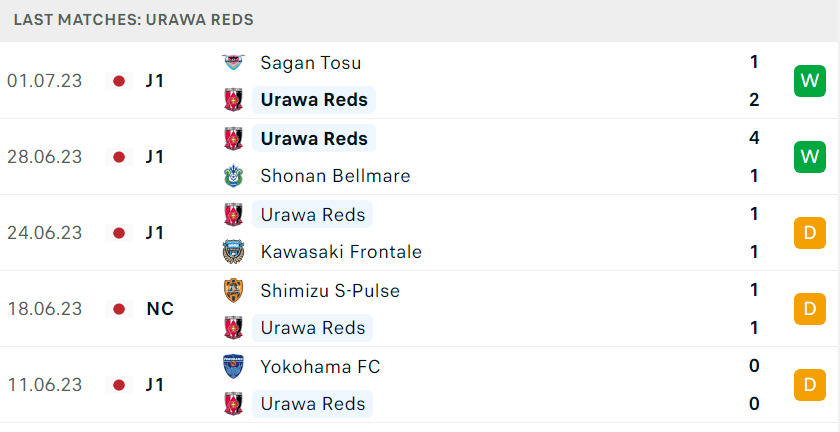Click orange D badge for Yokohama FC match

pyautogui.click(x=809, y=385)
